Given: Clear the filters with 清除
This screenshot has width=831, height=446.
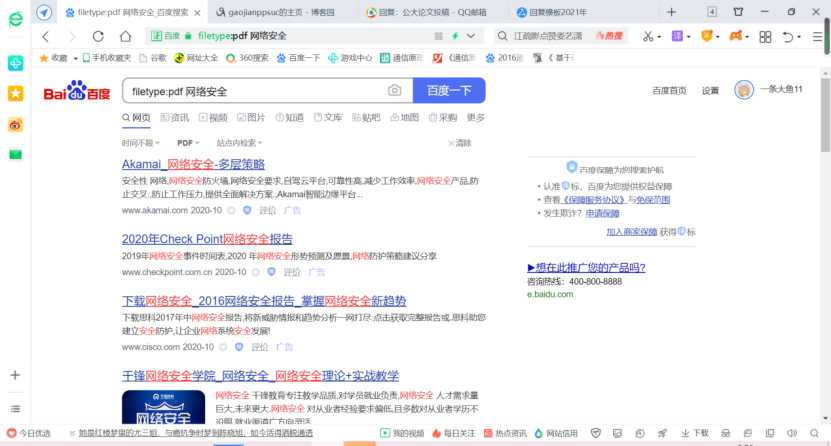Looking at the screenshot, I should [459, 143].
